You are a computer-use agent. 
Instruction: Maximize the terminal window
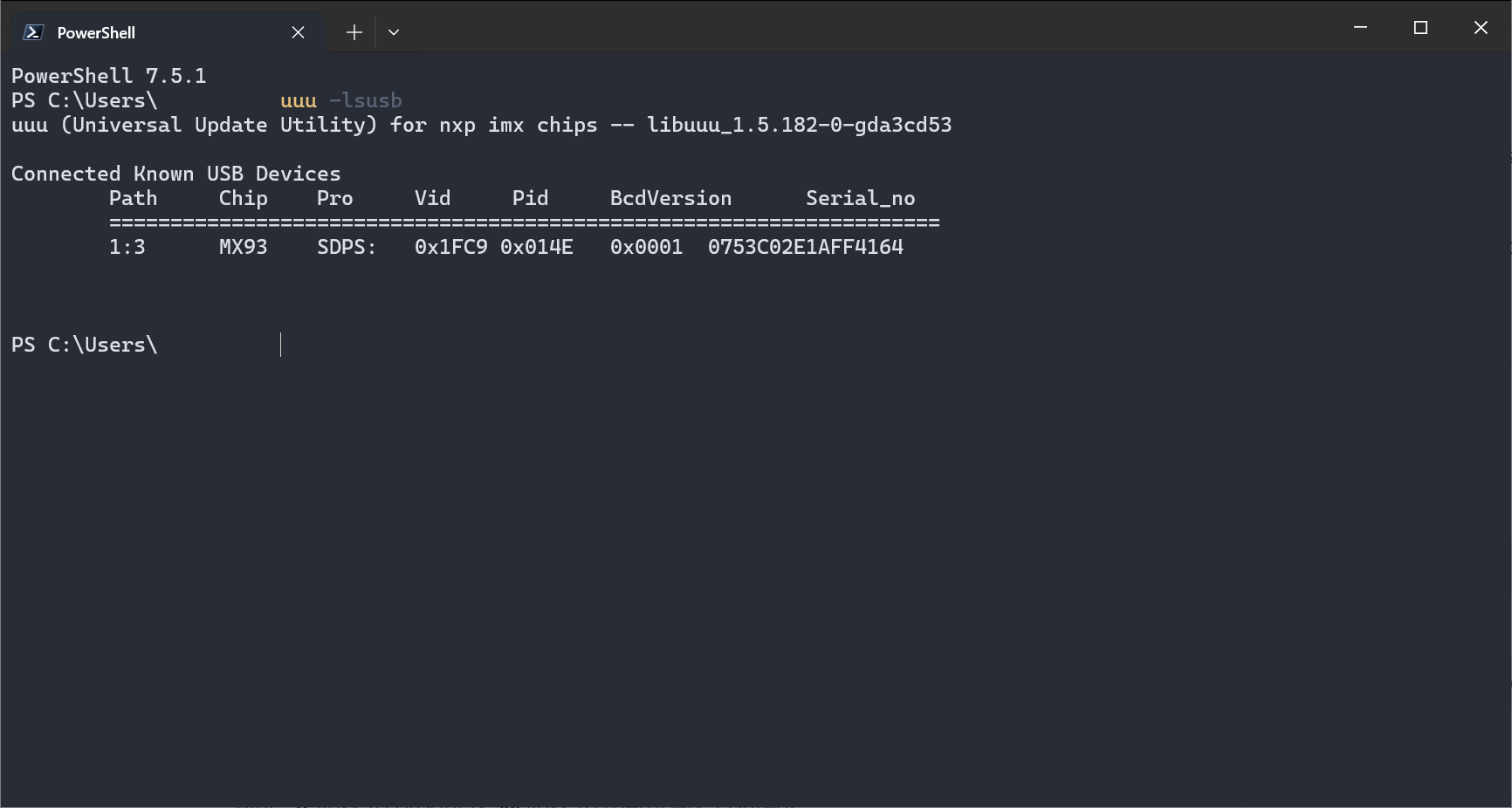click(1419, 27)
